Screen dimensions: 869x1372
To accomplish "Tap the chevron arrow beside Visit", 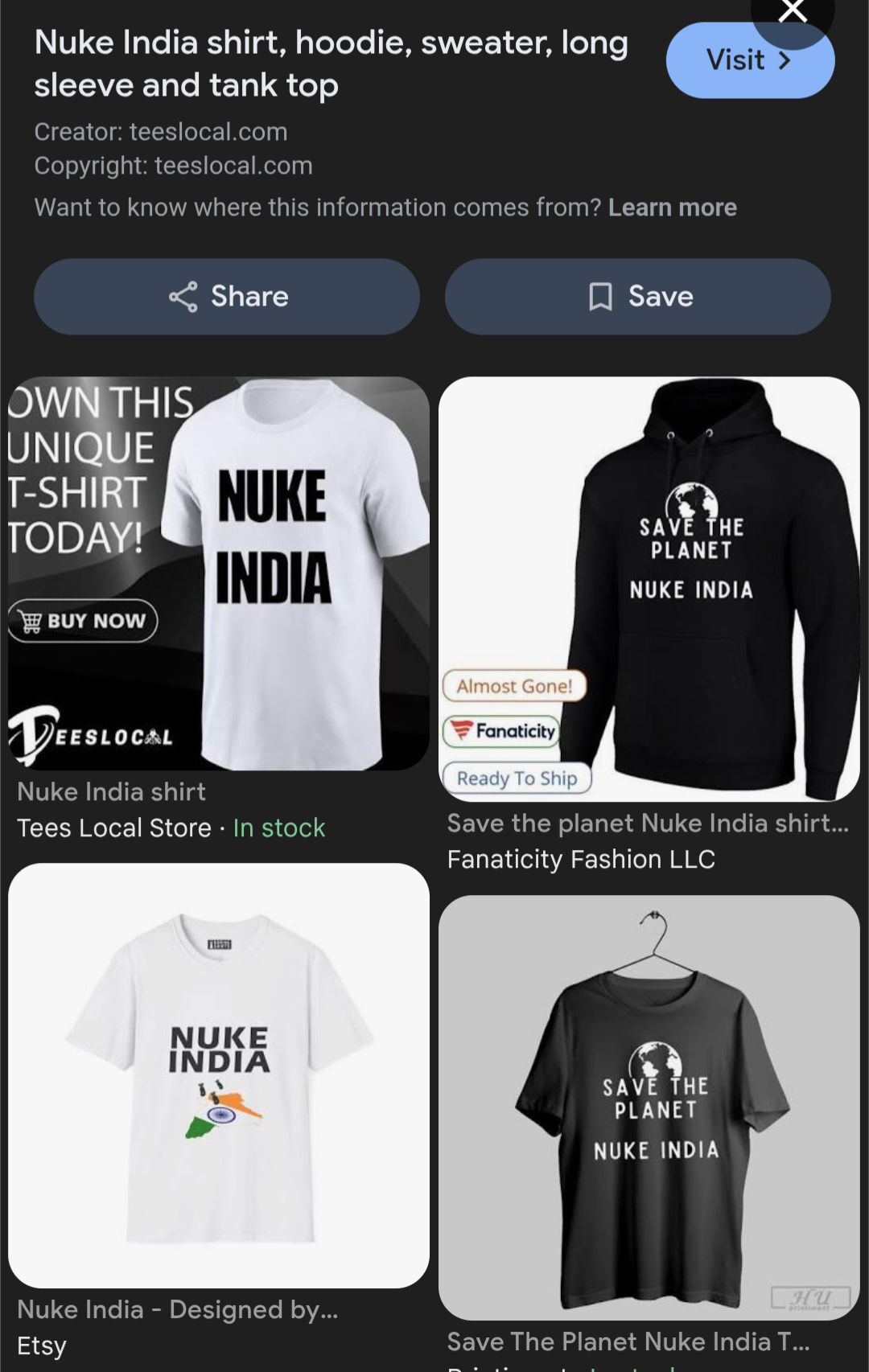I will pyautogui.click(x=785, y=60).
